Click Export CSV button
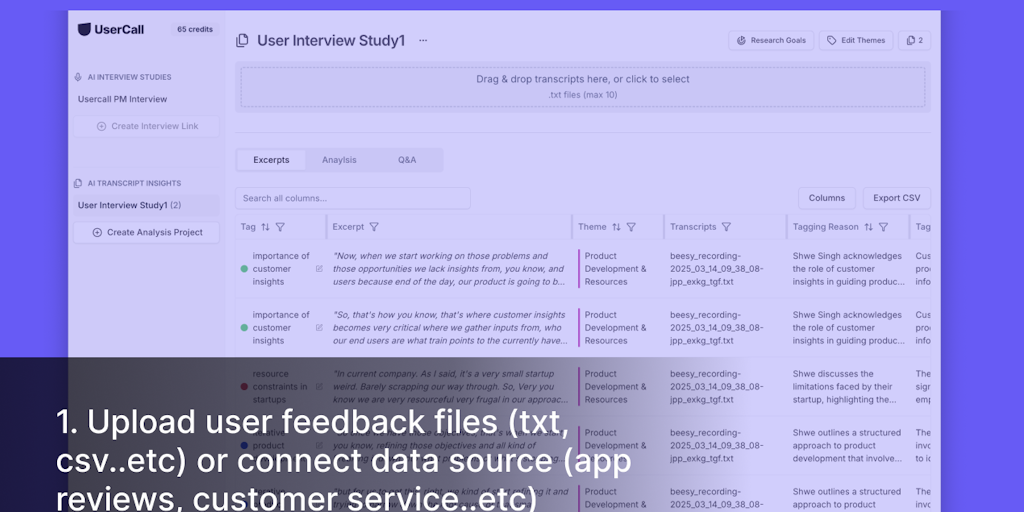The height and width of the screenshot is (512, 1024). [x=897, y=198]
